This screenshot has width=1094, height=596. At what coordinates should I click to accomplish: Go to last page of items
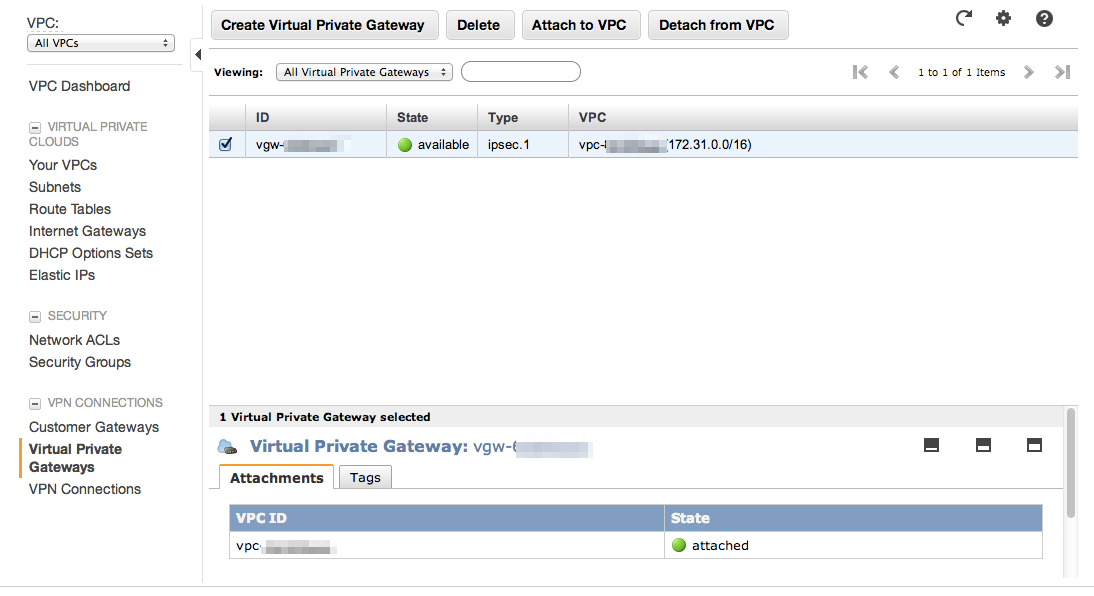coord(1062,72)
